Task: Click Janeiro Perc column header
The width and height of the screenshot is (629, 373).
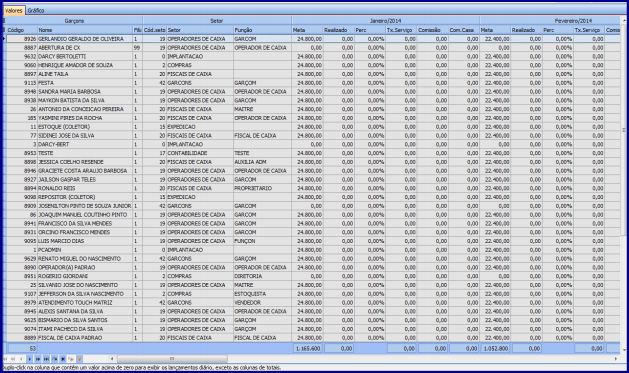Action: [370, 30]
